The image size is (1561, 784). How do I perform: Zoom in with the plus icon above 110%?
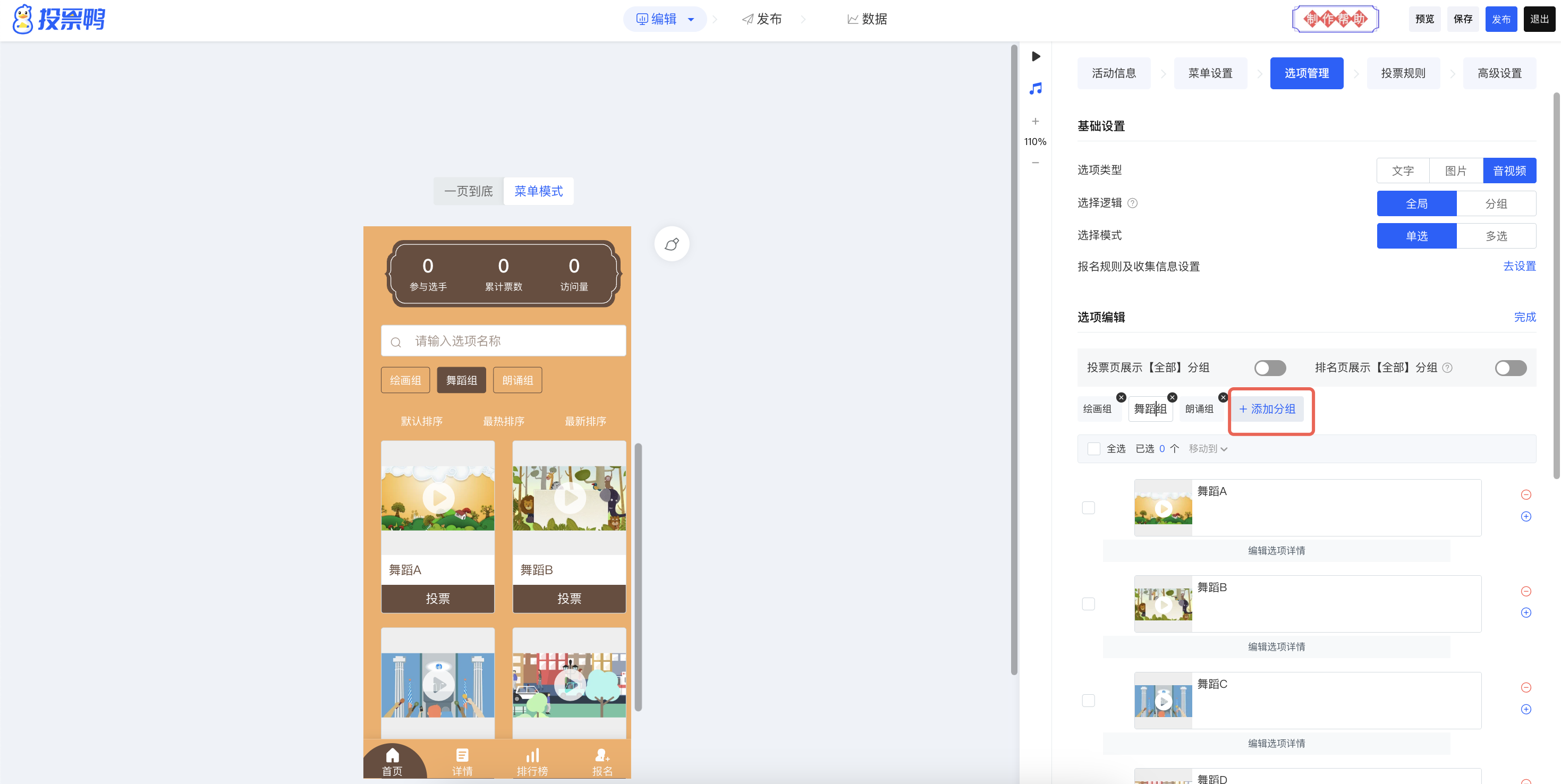(x=1036, y=121)
